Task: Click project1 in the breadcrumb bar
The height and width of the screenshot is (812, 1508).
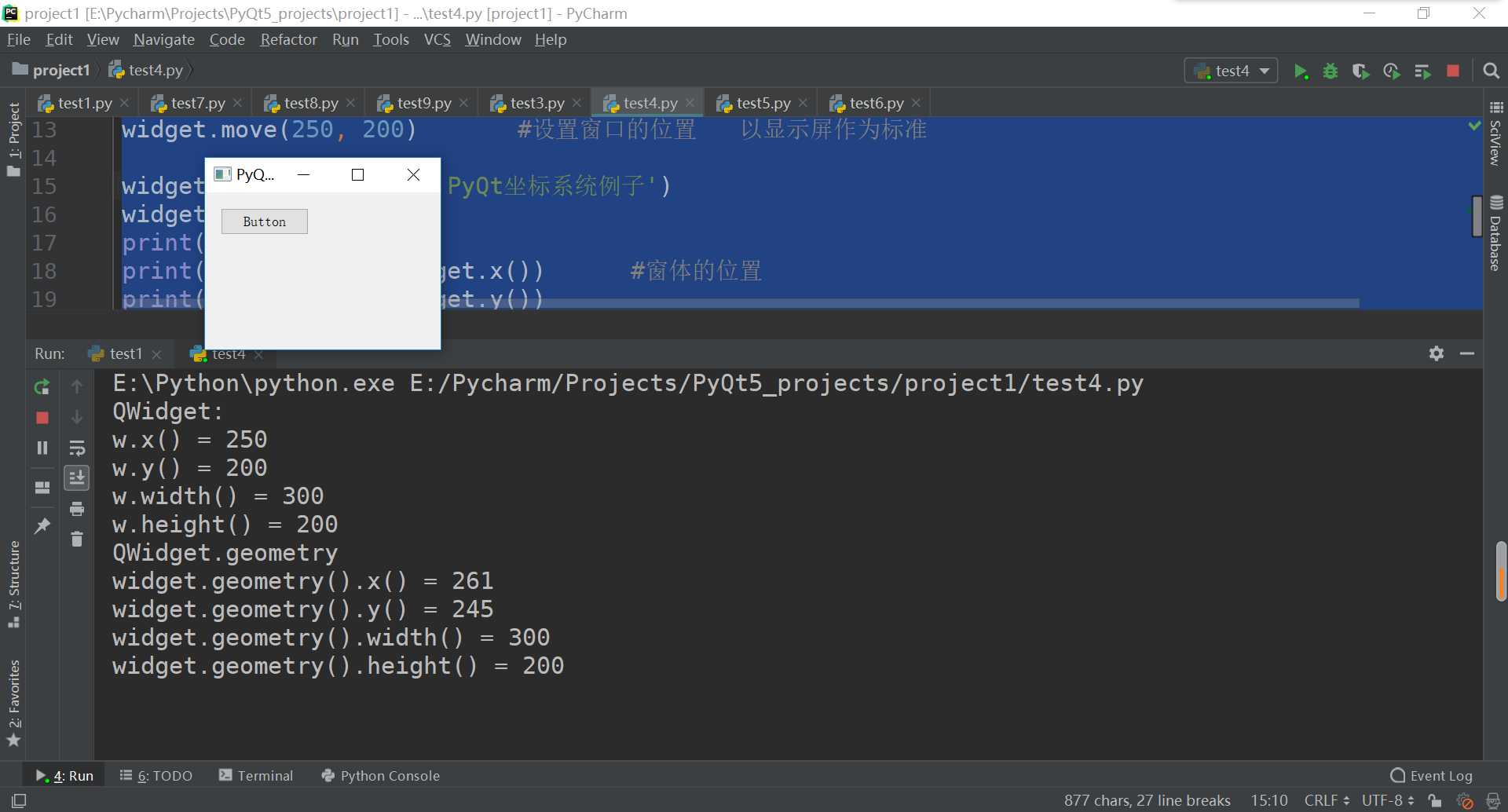Action: [x=52, y=70]
